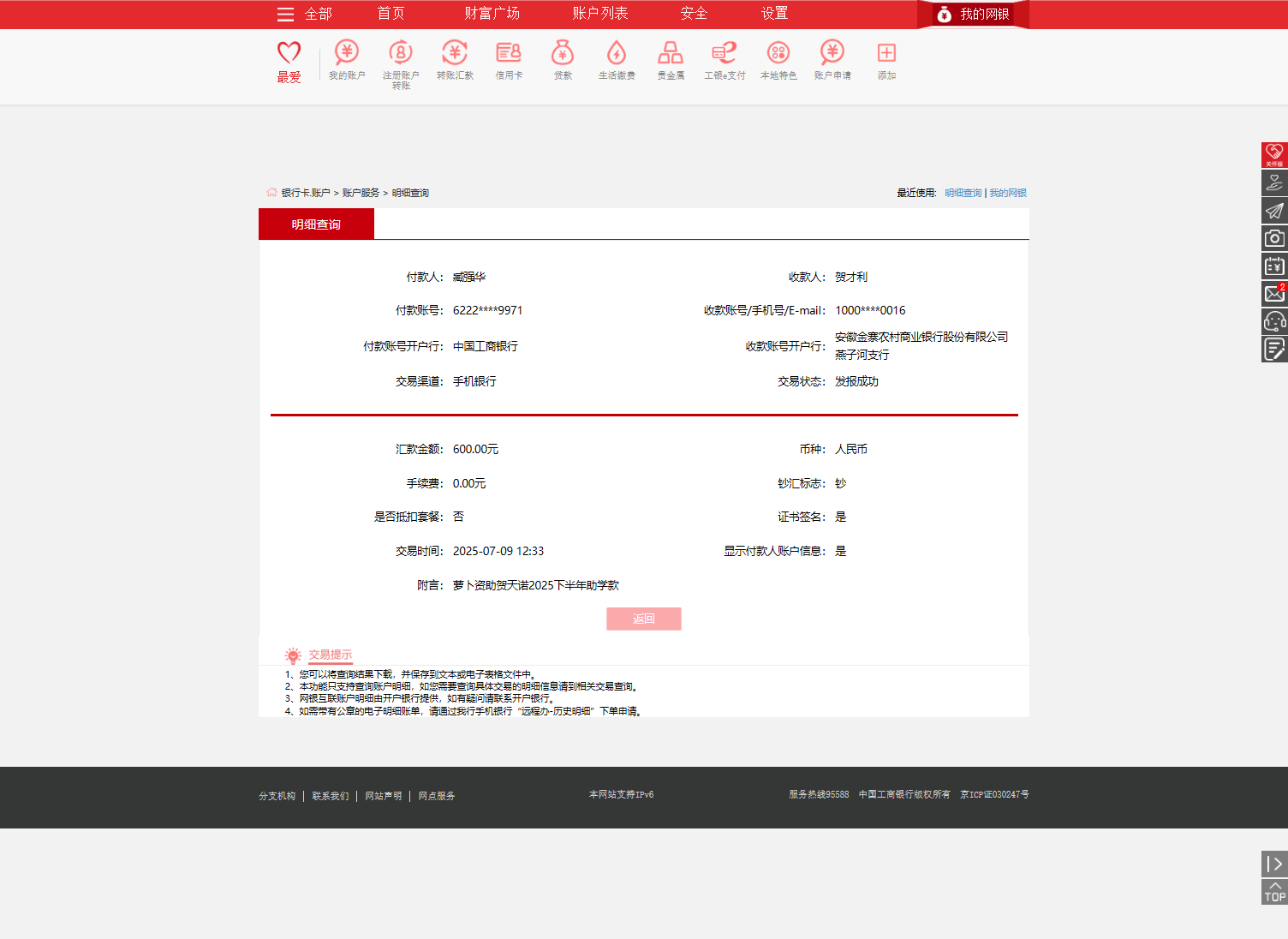Click the customer service headset icon
1288x939 pixels.
[1274, 321]
